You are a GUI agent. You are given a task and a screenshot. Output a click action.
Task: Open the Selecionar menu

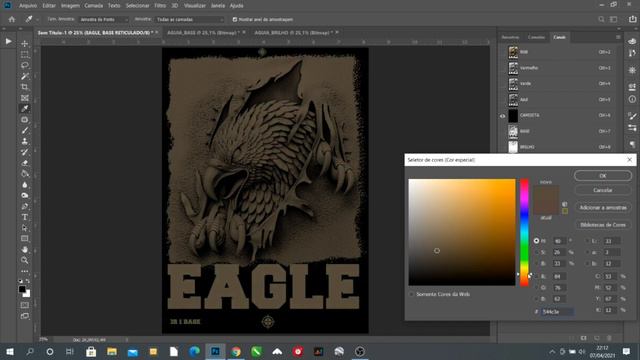click(137, 6)
